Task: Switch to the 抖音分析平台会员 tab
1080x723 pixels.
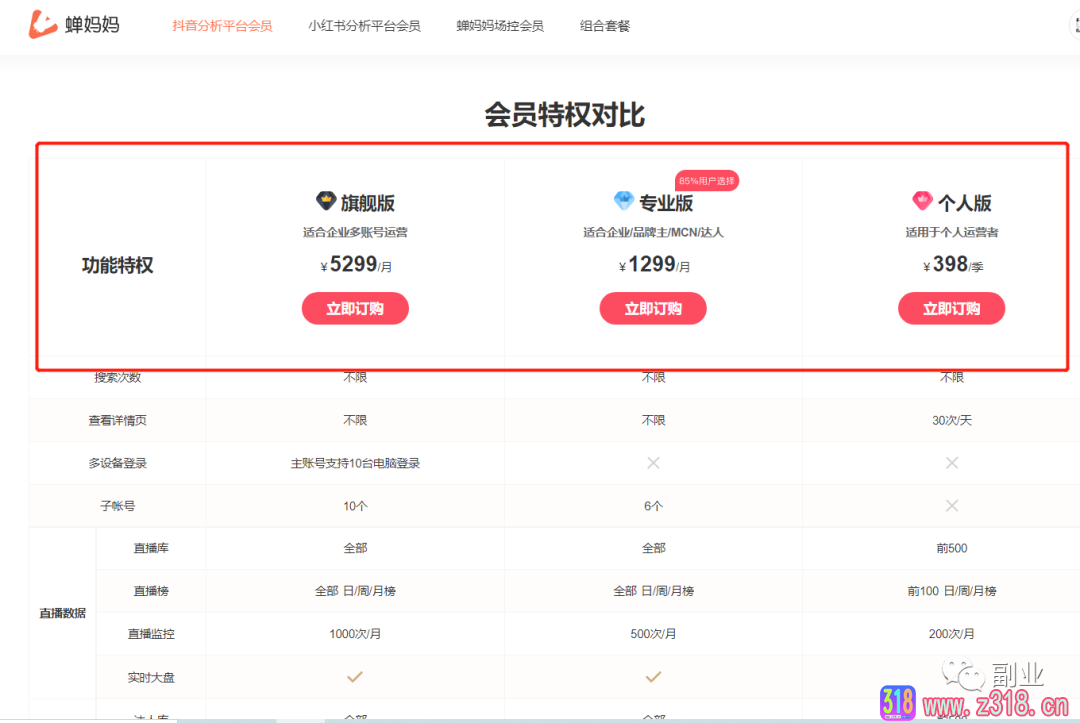Action: pyautogui.click(x=222, y=26)
